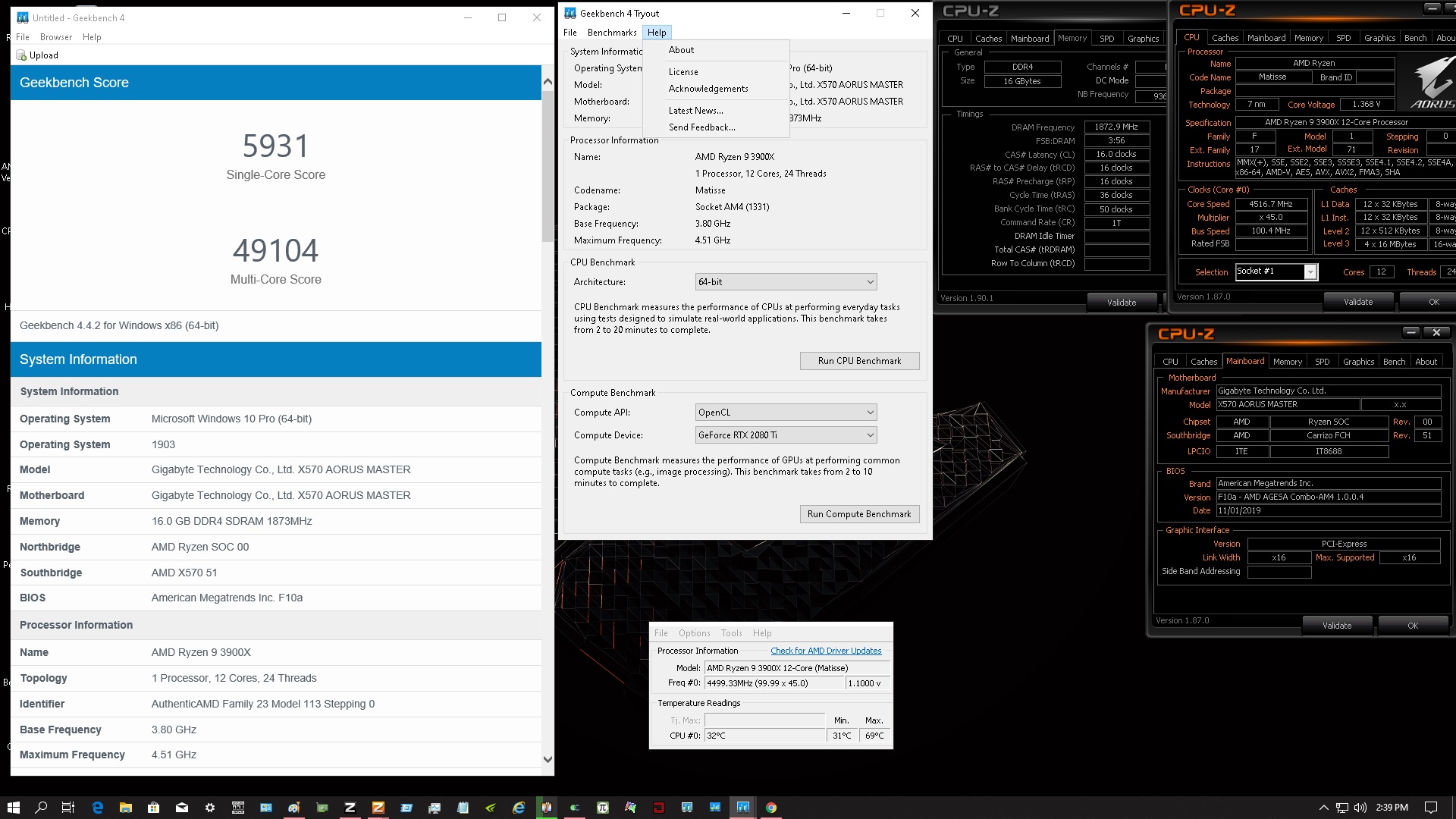The width and height of the screenshot is (1456, 819).
Task: Open the Action Center notifications icon
Action: click(1431, 808)
